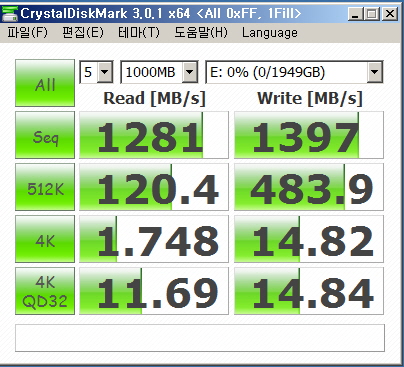
Task: Run all benchmarks with the All button
Action: click(x=45, y=83)
